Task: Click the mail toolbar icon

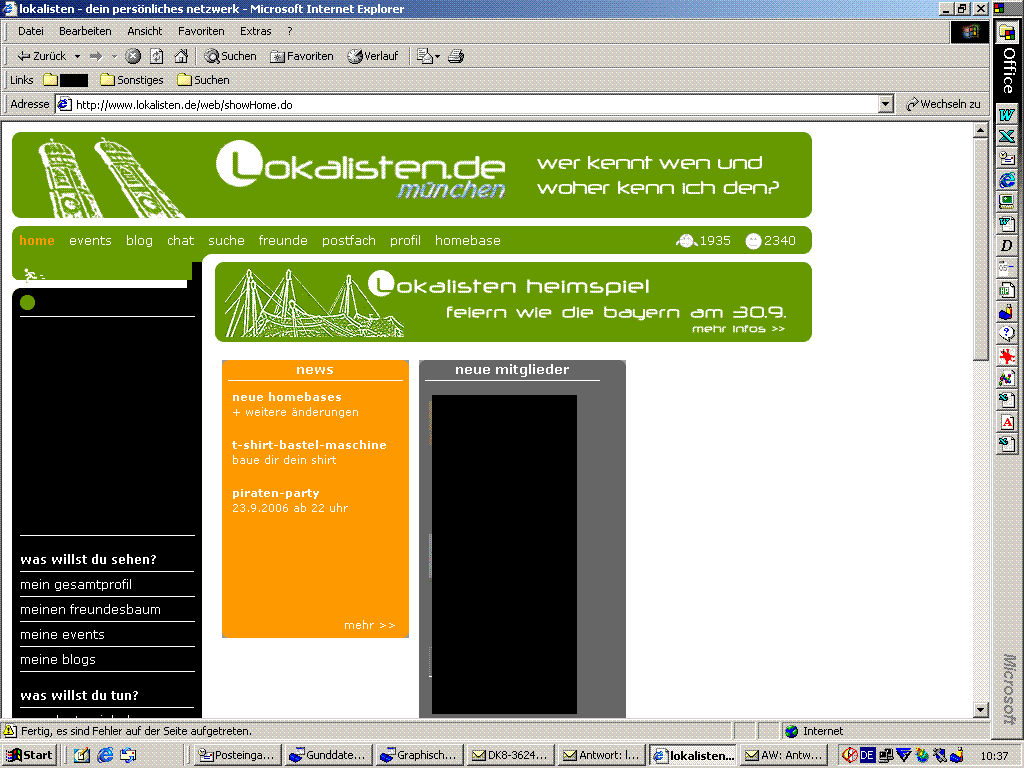Action: (424, 56)
